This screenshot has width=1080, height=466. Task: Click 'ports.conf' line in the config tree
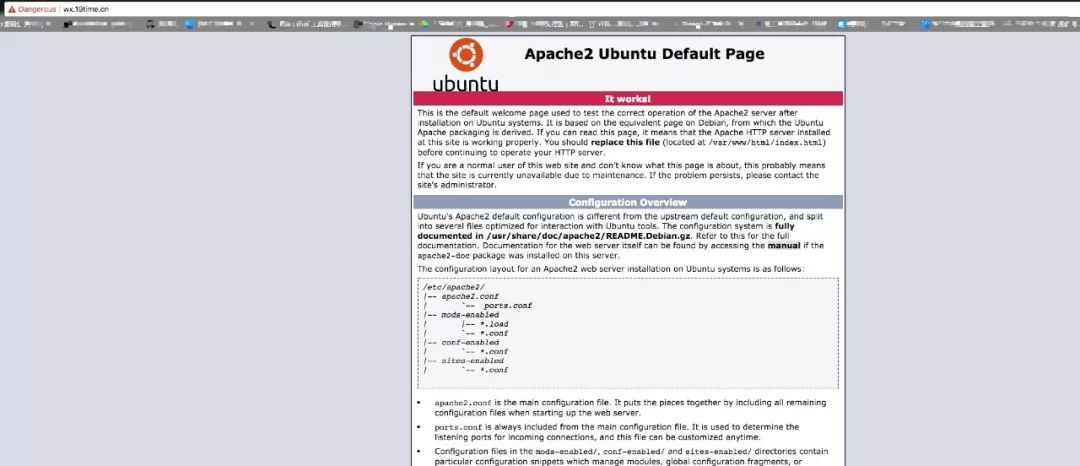pyautogui.click(x=507, y=306)
